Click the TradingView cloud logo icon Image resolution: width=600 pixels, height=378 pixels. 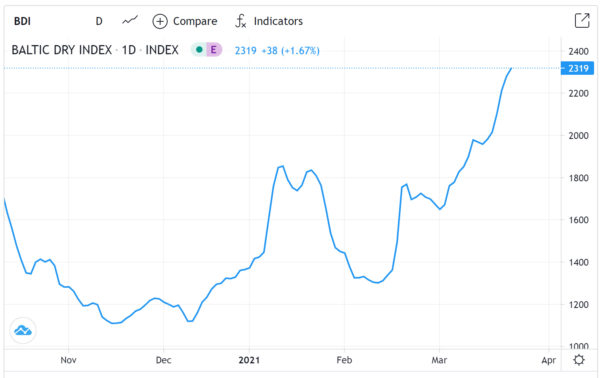pos(23,330)
